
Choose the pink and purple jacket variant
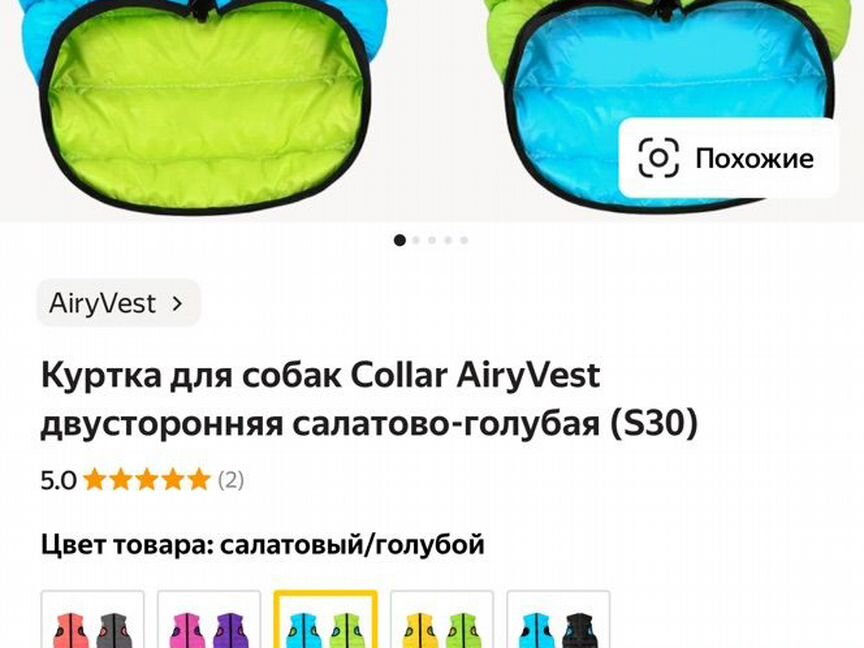click(x=209, y=619)
